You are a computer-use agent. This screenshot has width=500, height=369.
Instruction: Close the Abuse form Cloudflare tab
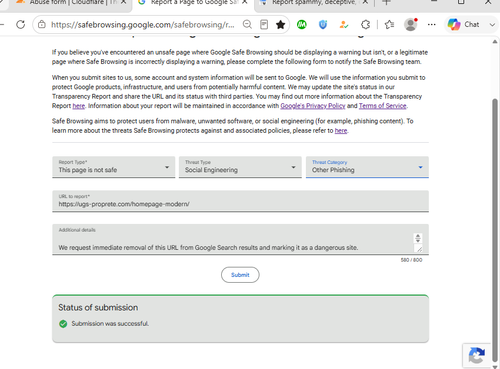coord(123,2)
